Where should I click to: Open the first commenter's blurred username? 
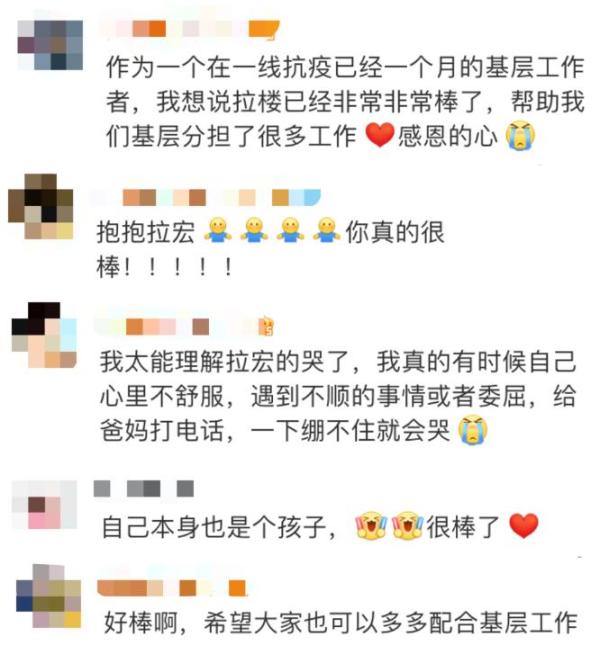pos(190,29)
